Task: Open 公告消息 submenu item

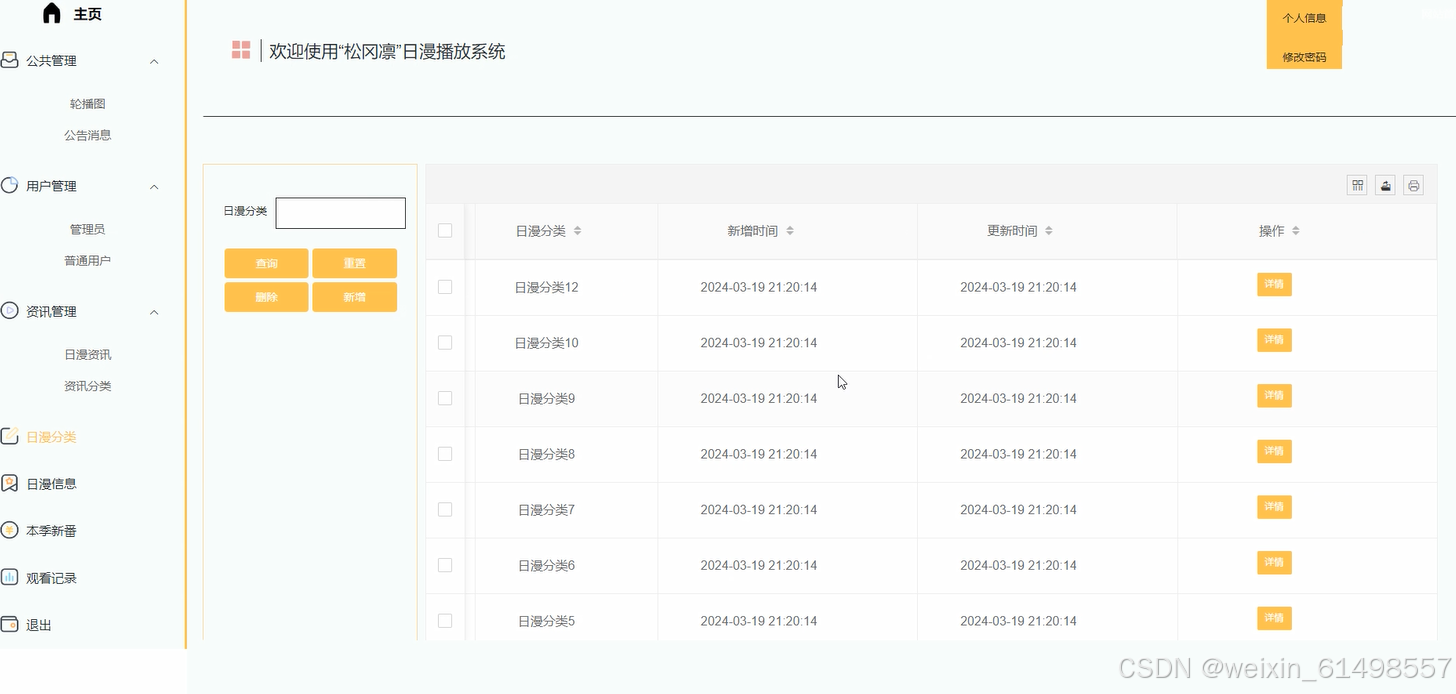Action: click(88, 135)
